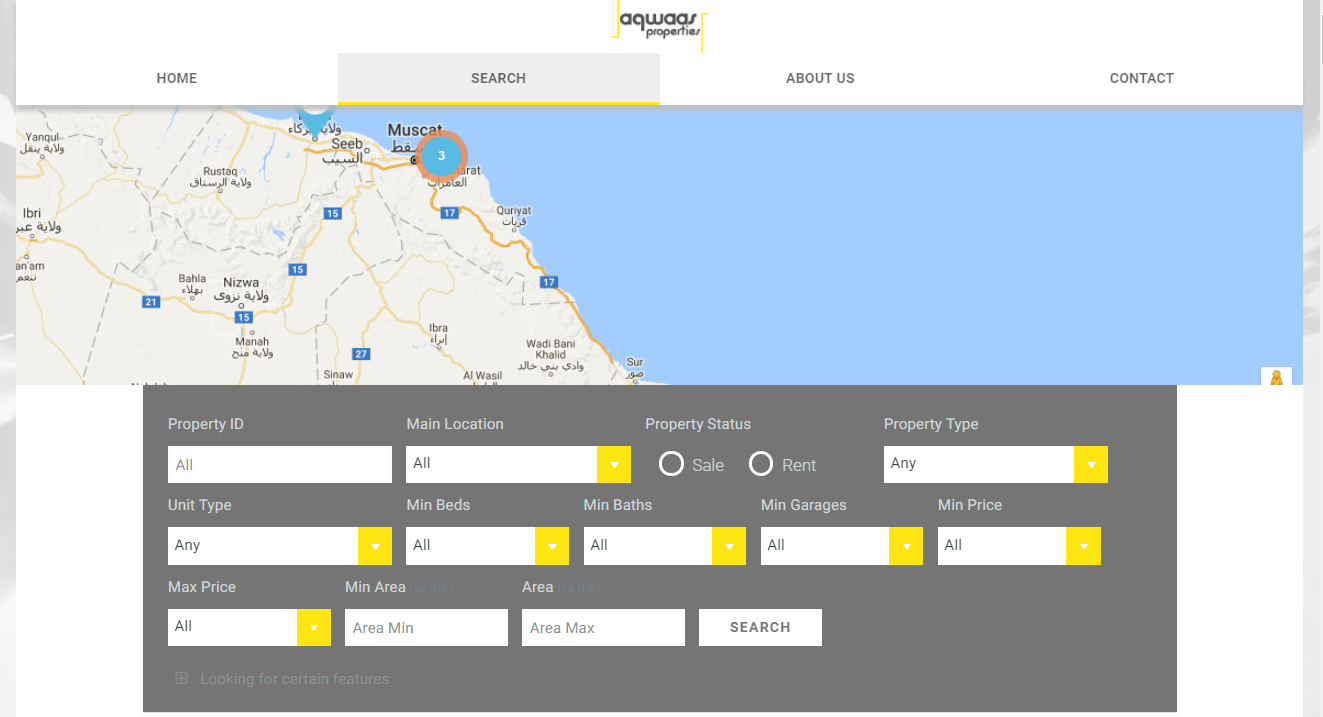Open the cluster marker showing 3 properties
This screenshot has height=717, width=1323.
(441, 156)
